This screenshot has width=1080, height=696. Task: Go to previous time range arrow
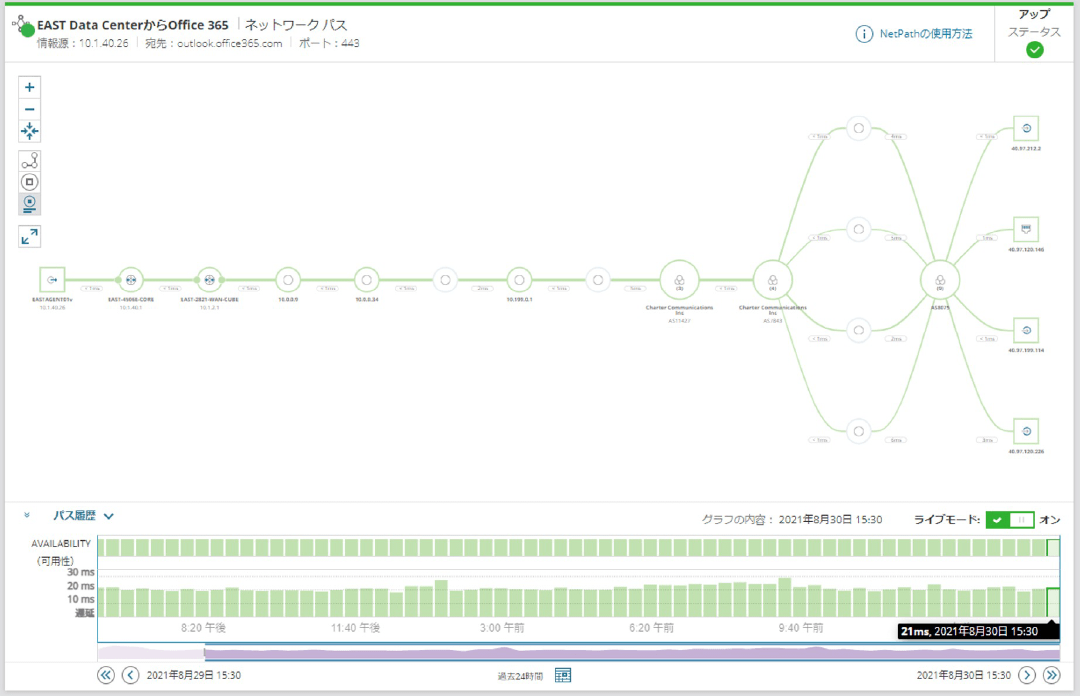(130, 675)
